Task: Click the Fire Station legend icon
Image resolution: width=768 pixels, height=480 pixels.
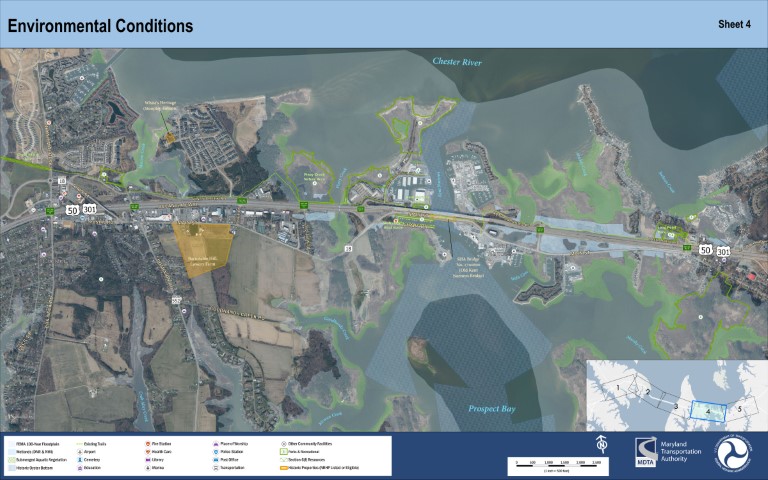Action: [x=147, y=444]
